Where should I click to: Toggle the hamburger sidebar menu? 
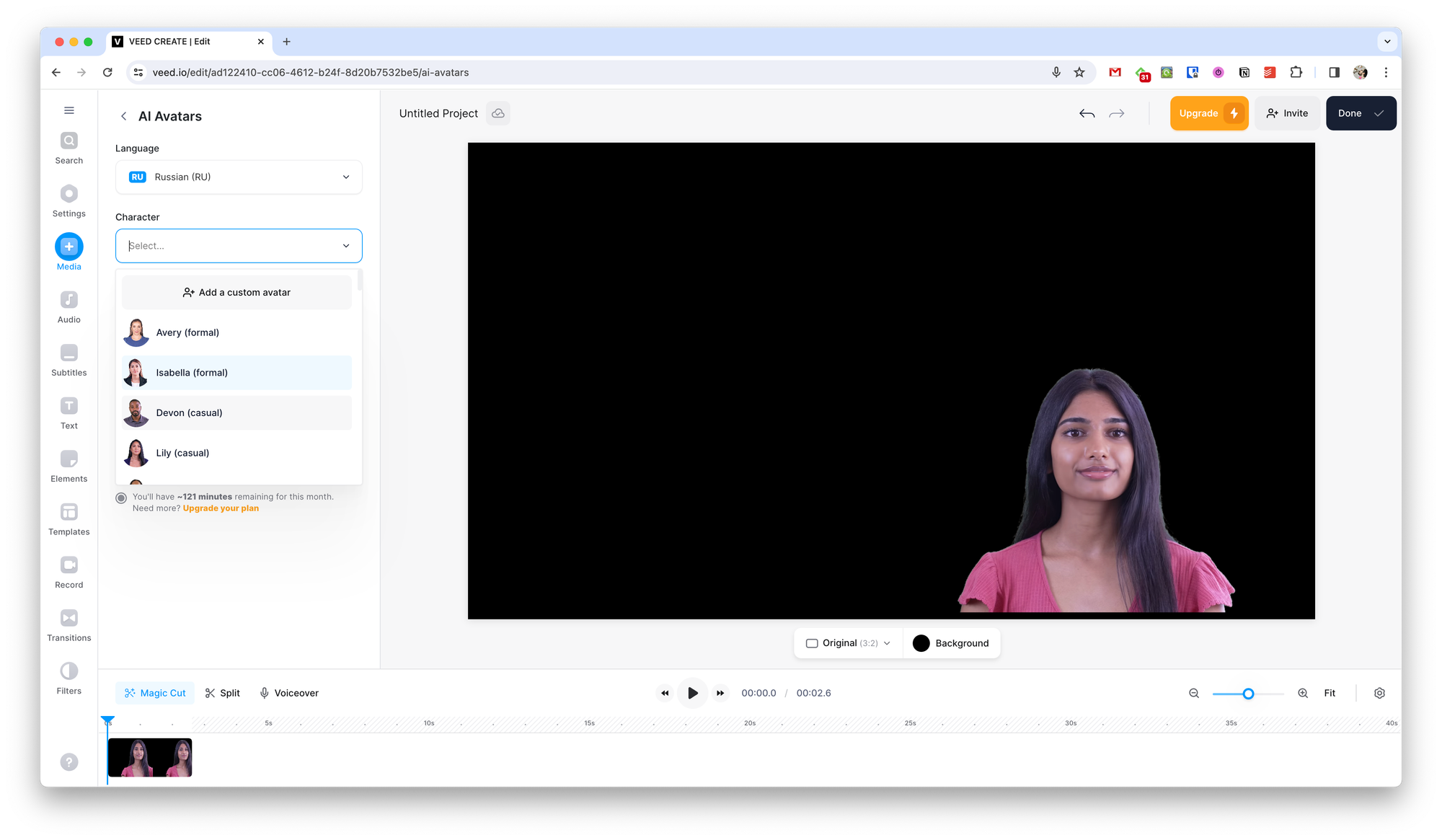(x=68, y=110)
